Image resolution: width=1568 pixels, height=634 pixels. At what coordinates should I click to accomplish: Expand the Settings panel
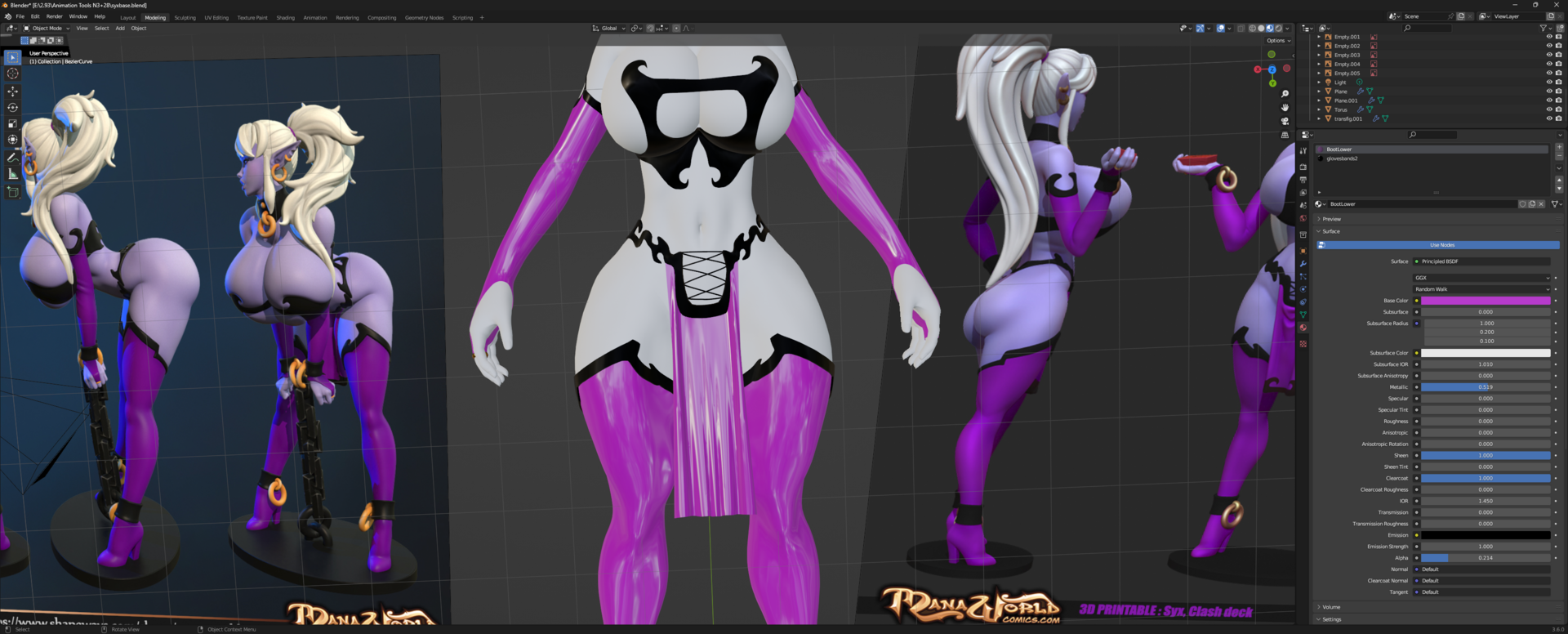click(1330, 619)
